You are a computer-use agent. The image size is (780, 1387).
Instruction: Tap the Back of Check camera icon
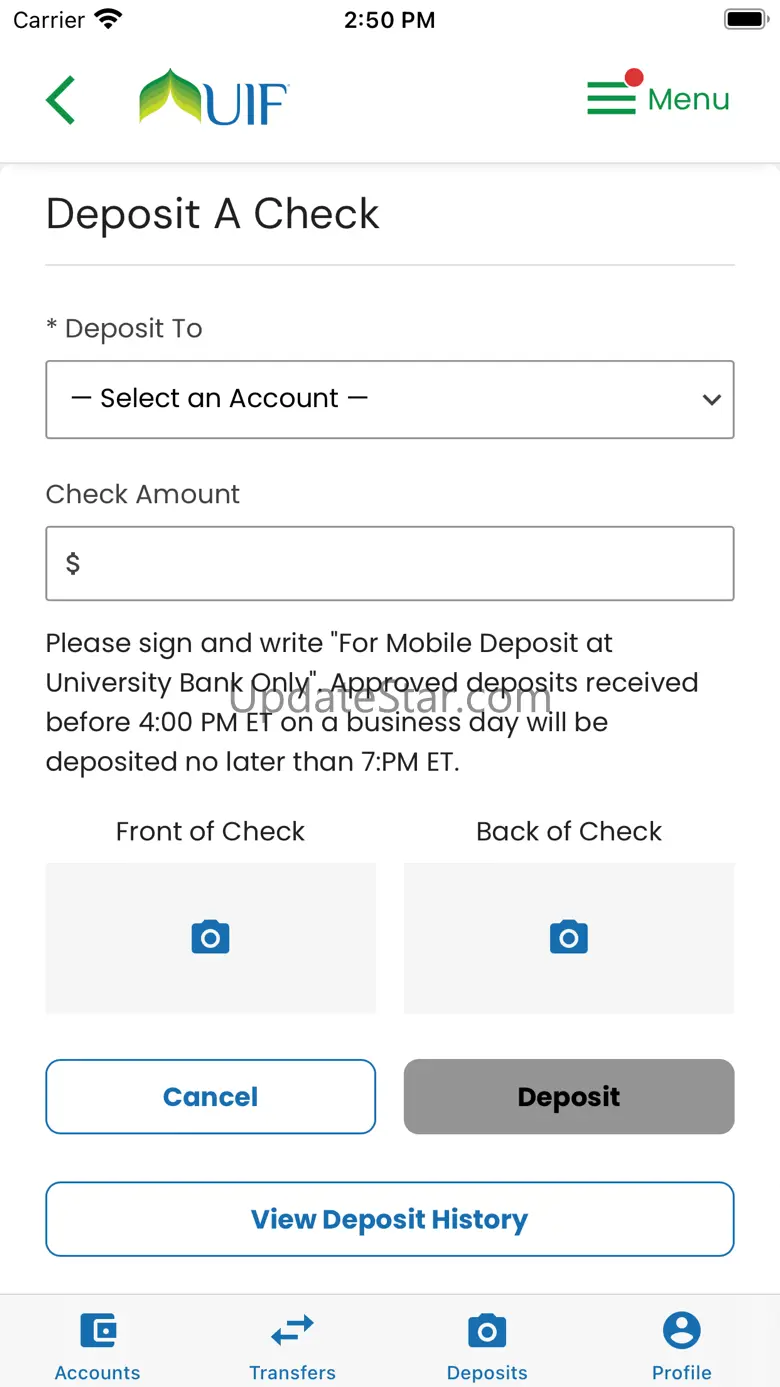[569, 937]
